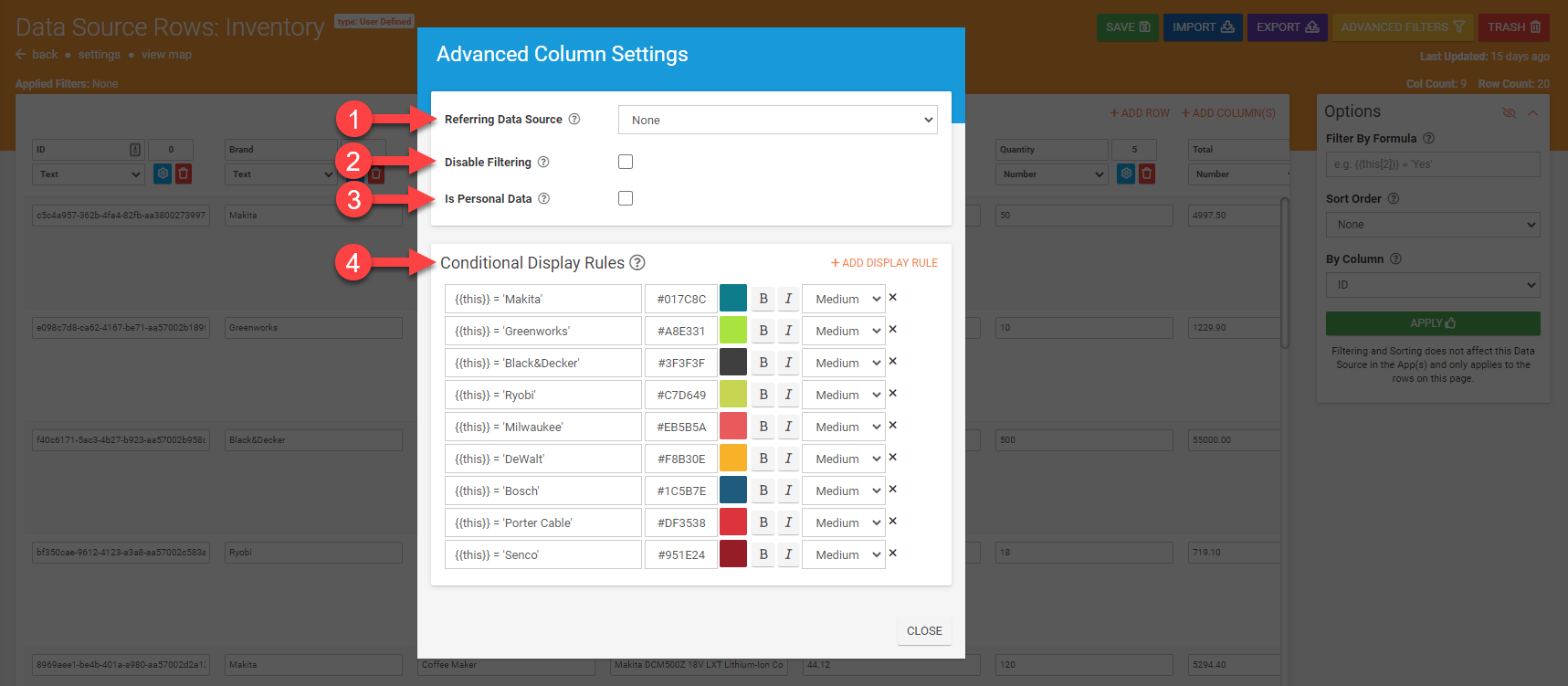Delete the 'Porter Cable' display rule

893,521
